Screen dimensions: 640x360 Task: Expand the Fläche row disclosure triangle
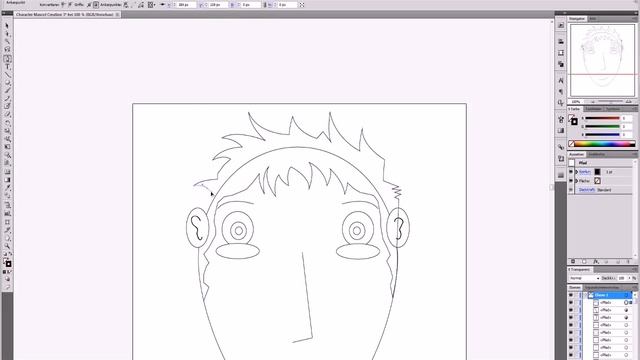click(x=576, y=181)
